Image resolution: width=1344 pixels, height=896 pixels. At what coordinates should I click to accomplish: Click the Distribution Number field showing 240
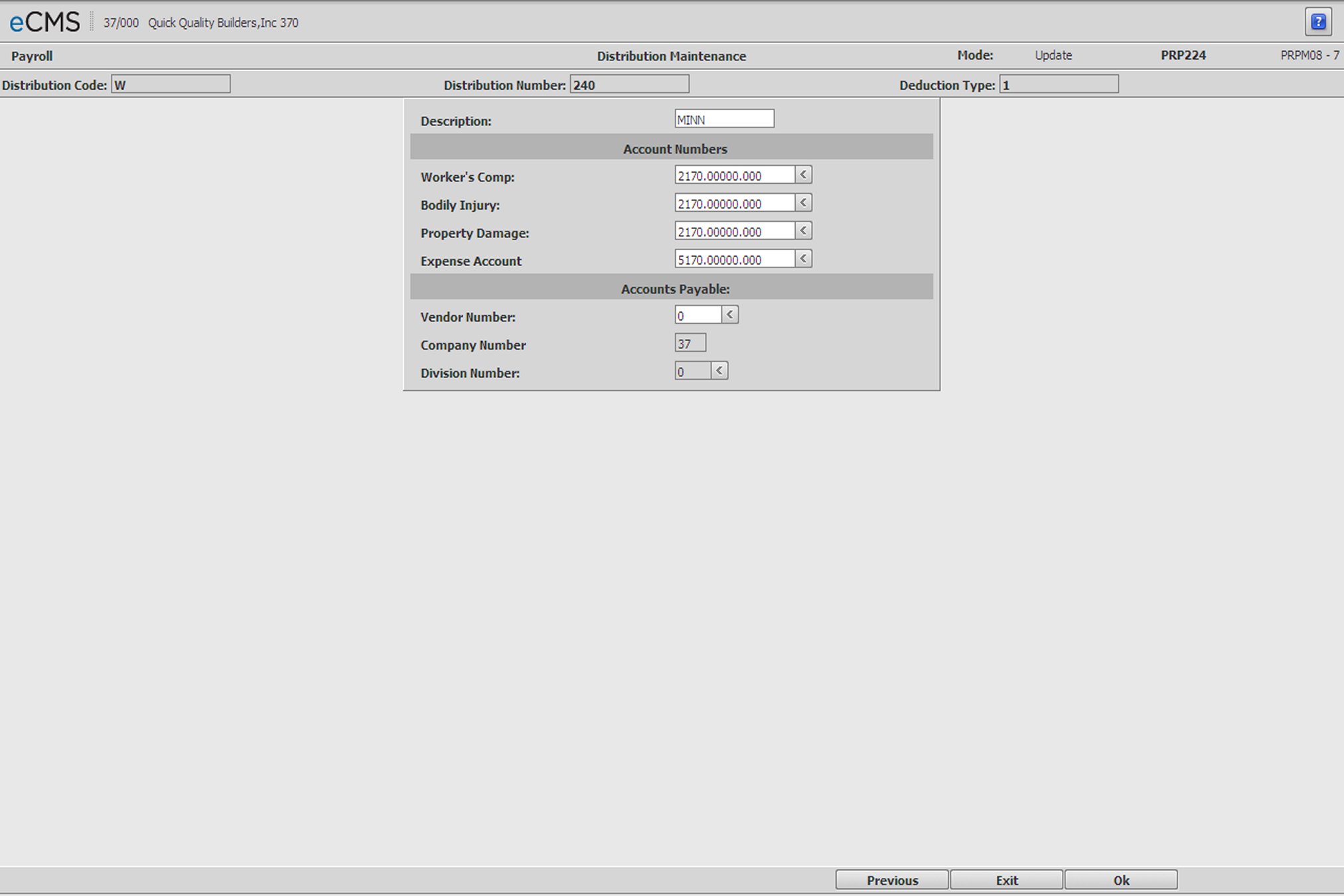pyautogui.click(x=629, y=84)
